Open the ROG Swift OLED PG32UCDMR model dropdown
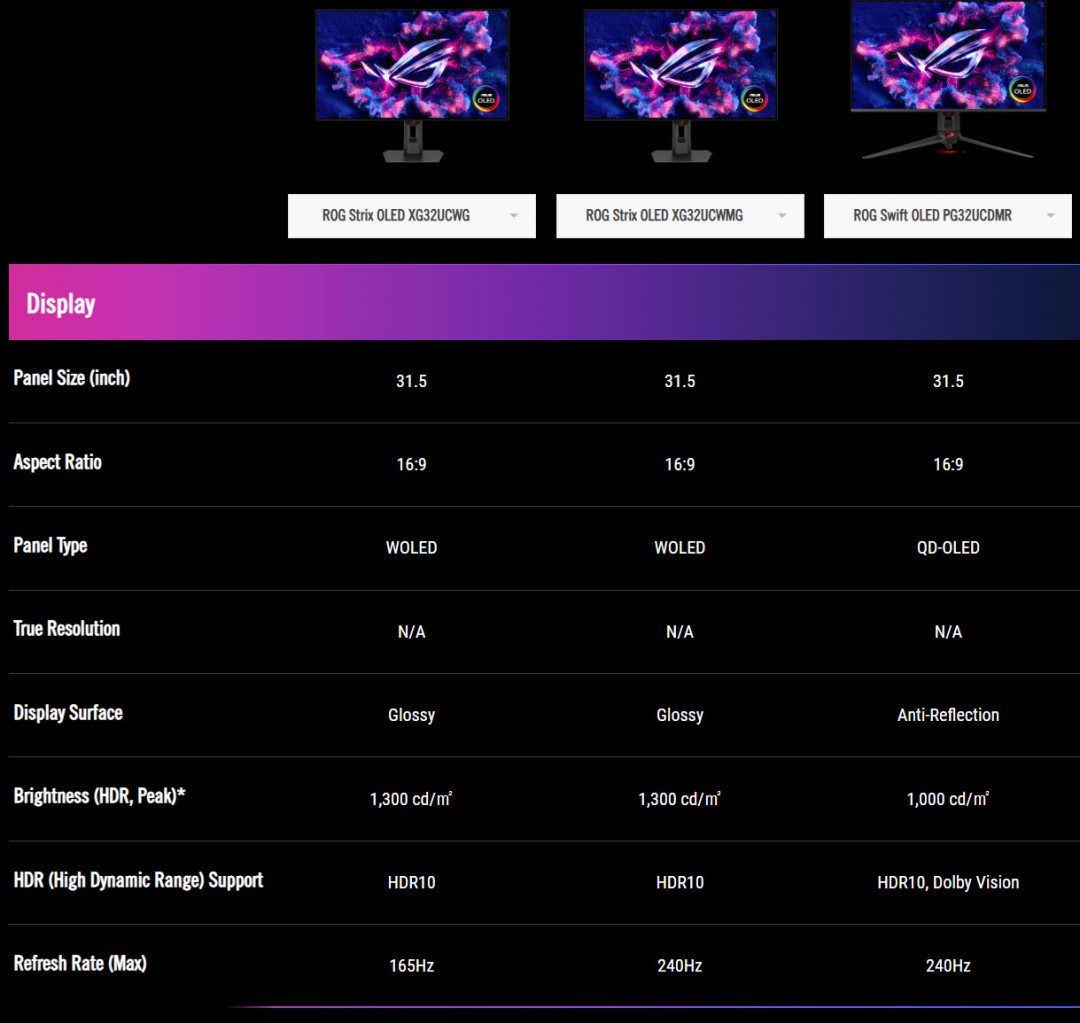The image size is (1080, 1023). coord(948,216)
